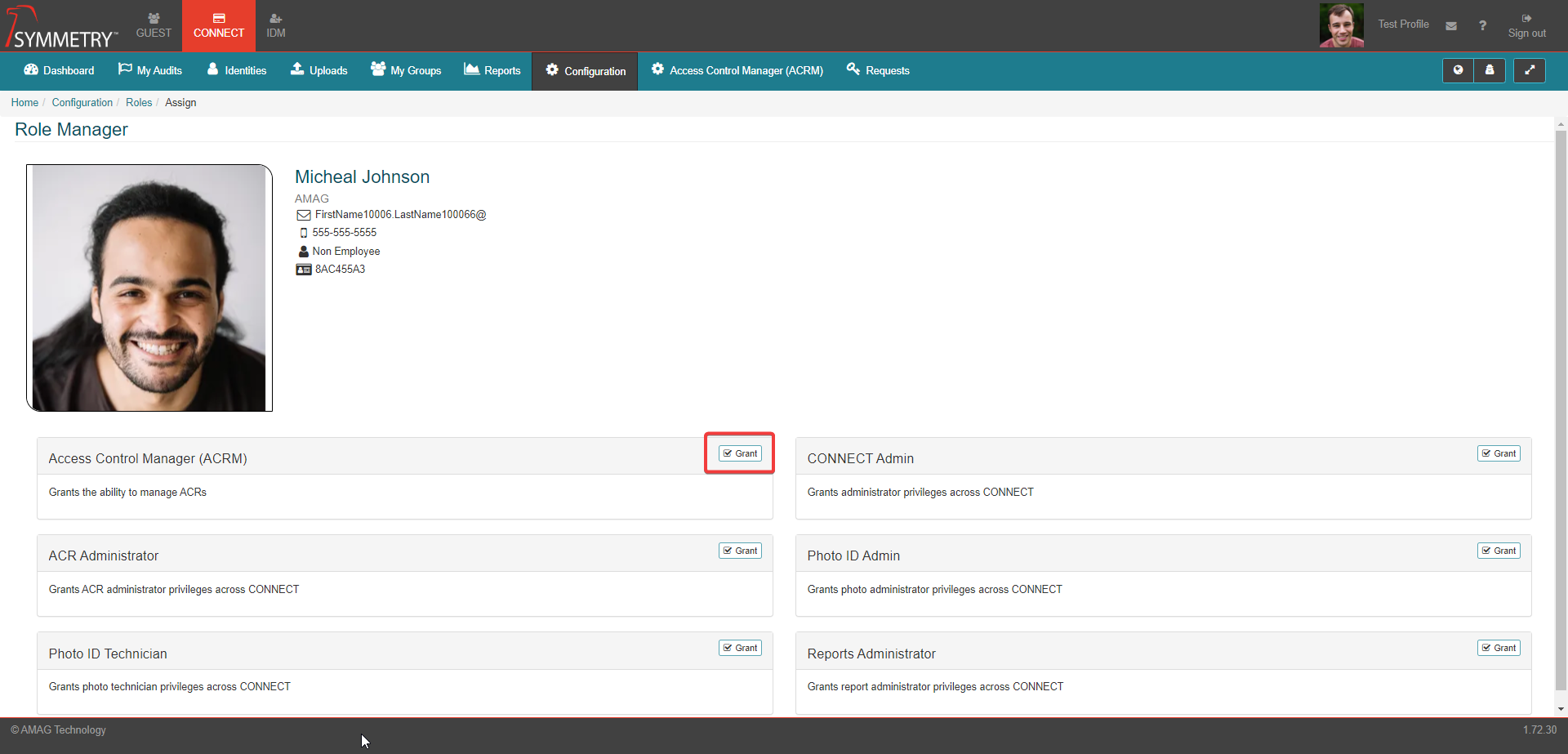The image size is (1568, 754).
Task: Click the email address FirstName10006.LastName100066@
Action: click(400, 215)
